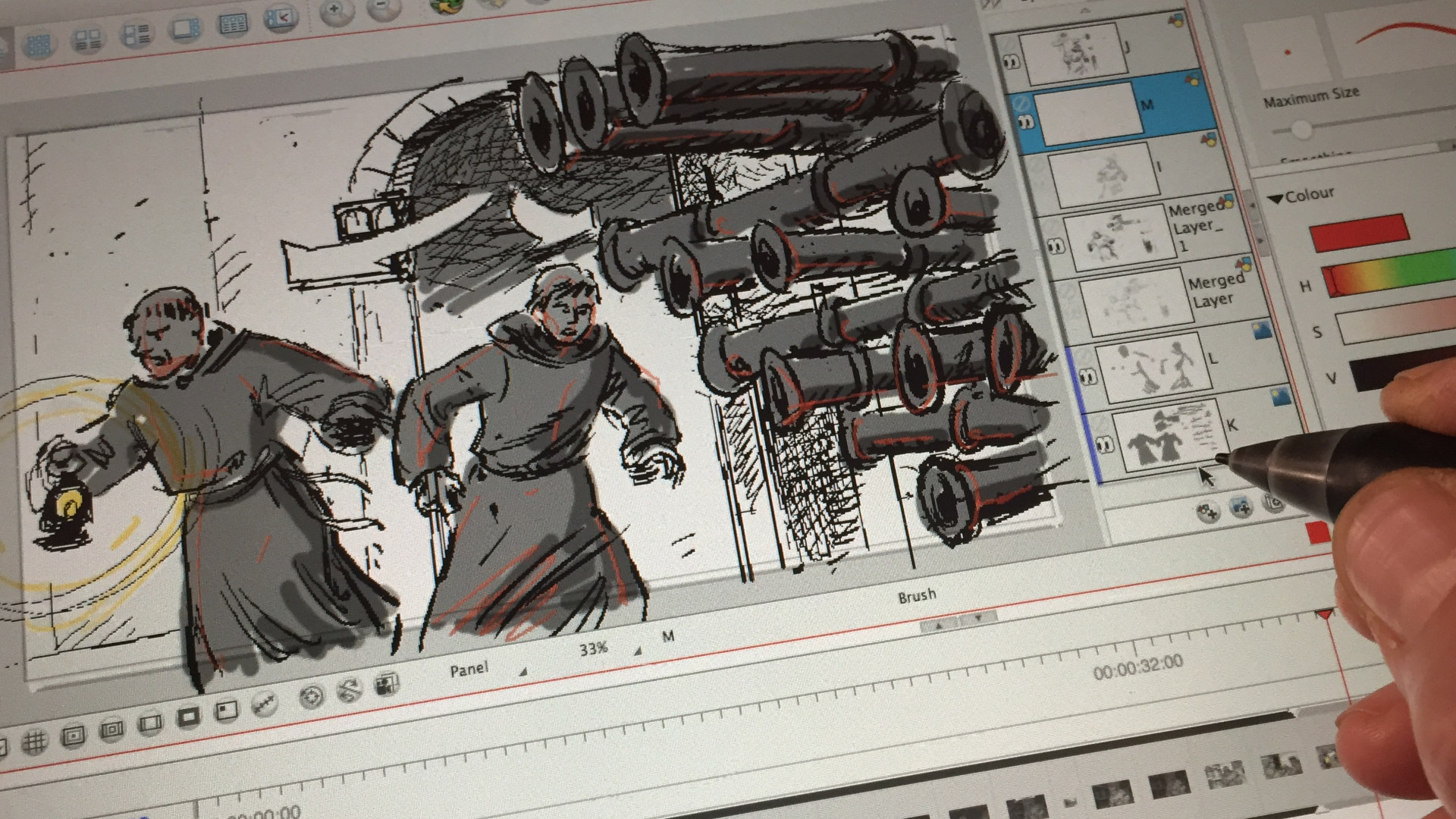Image resolution: width=1456 pixels, height=819 pixels.
Task: Click bitmap layer type icon on layer L
Action: point(1262,331)
